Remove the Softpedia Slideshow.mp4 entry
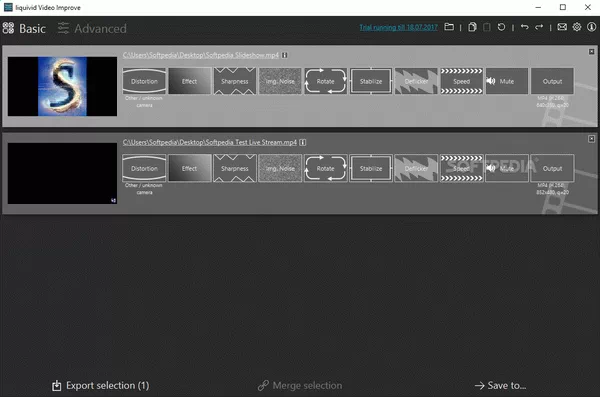The image size is (600, 397). [592, 51]
